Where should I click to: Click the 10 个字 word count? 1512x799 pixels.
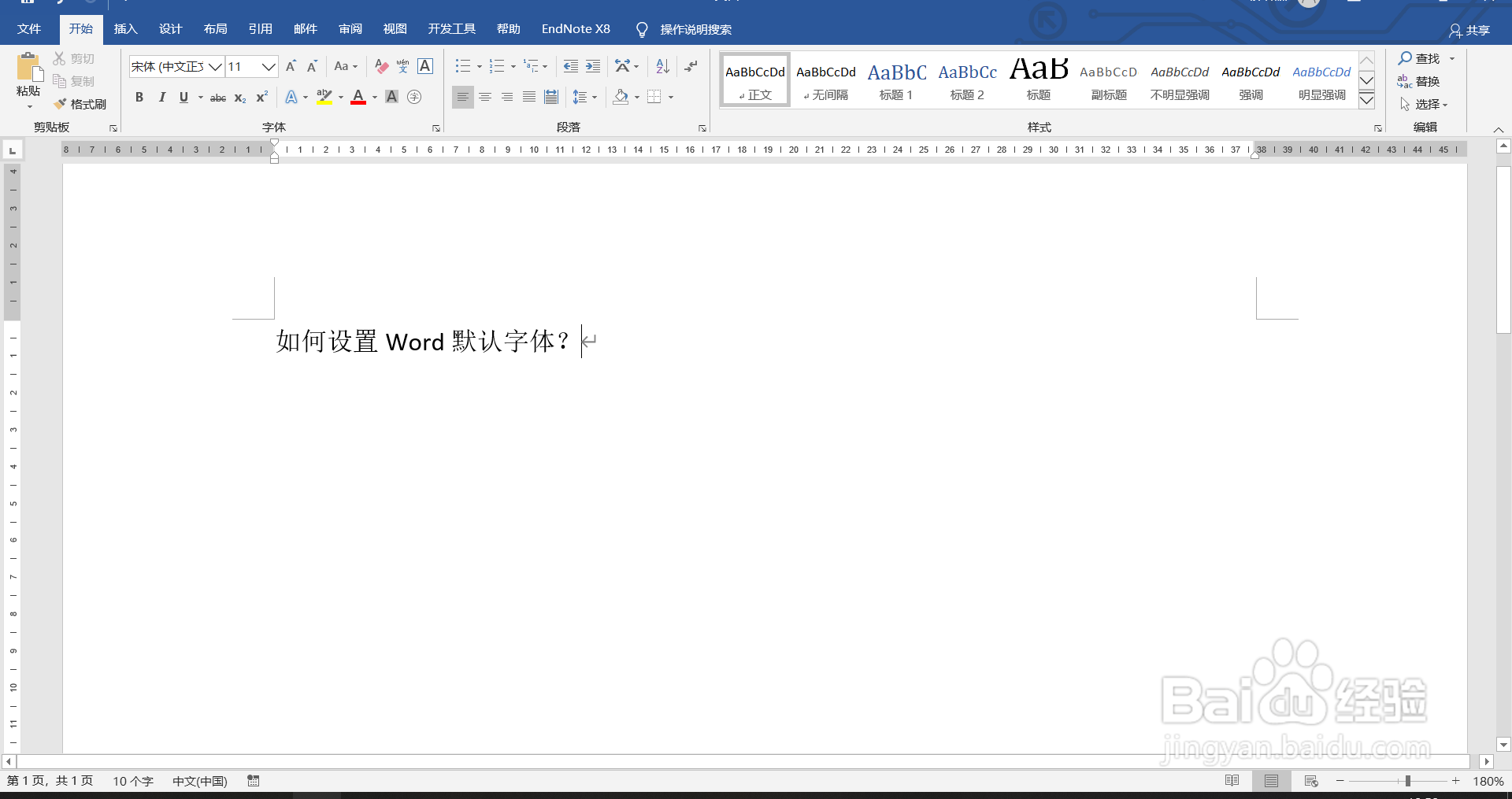pos(133,781)
